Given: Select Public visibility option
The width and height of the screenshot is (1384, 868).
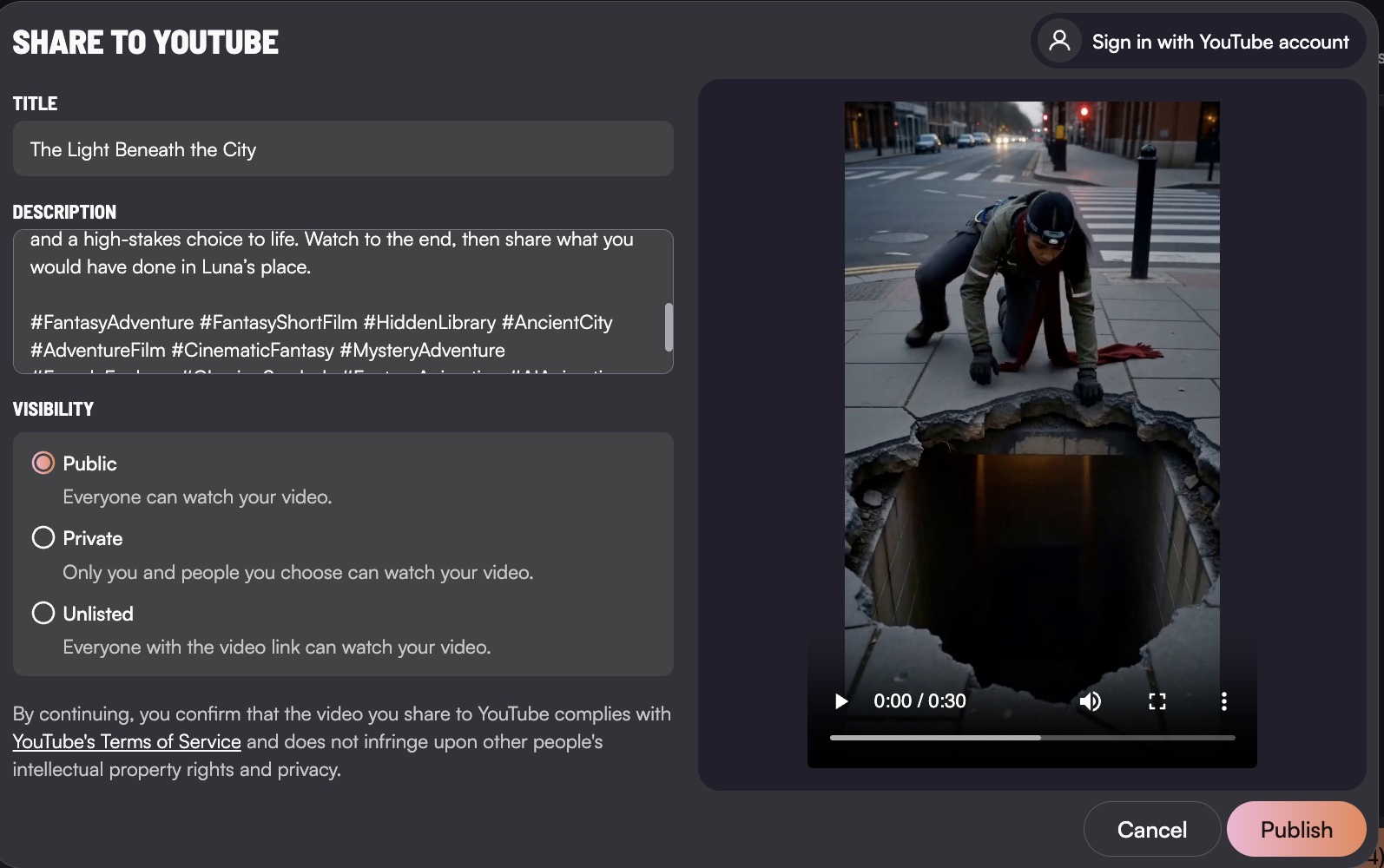Looking at the screenshot, I should coord(43,463).
